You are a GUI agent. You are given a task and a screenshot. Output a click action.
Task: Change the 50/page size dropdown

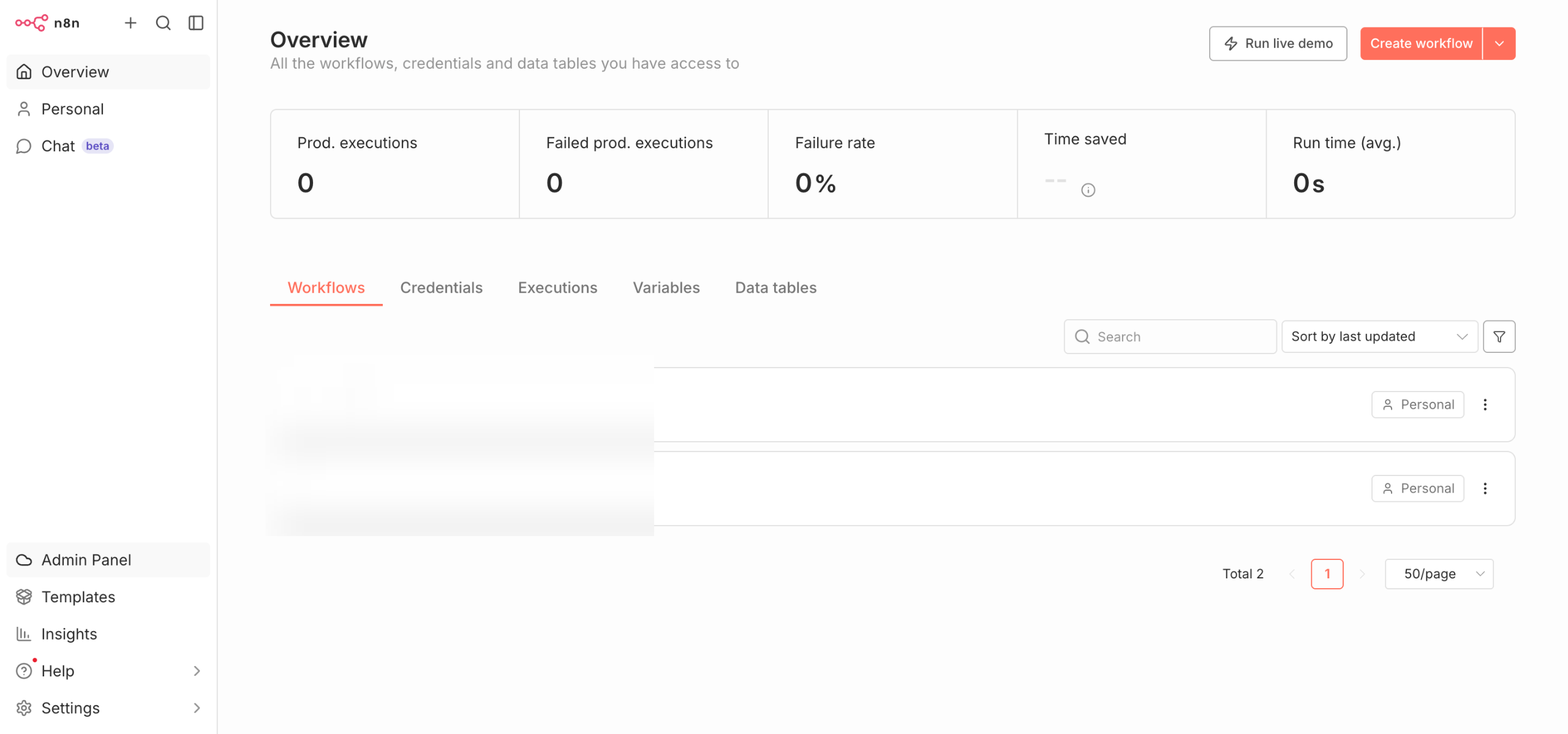(x=1438, y=574)
